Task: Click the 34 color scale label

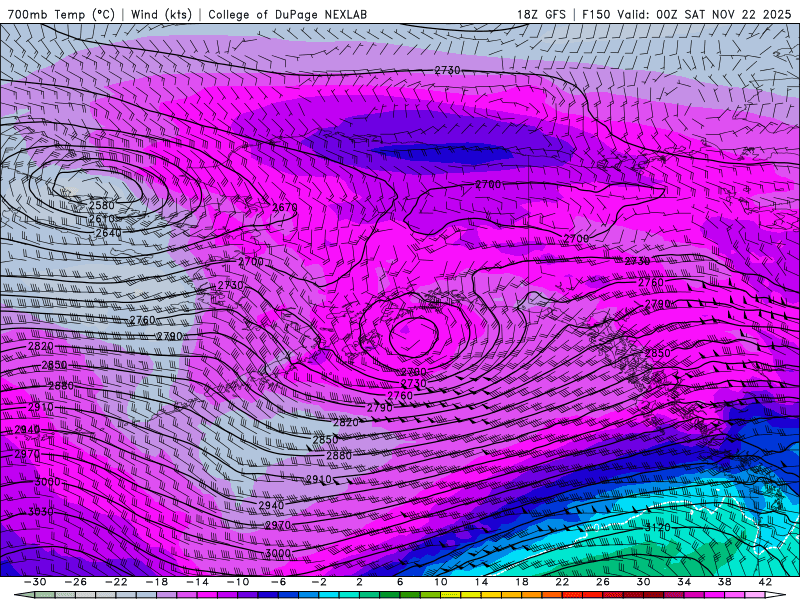Action: tap(684, 582)
